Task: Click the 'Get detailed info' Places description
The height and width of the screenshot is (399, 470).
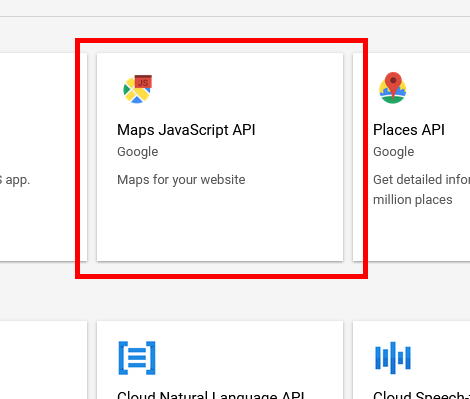Action: pos(421,180)
